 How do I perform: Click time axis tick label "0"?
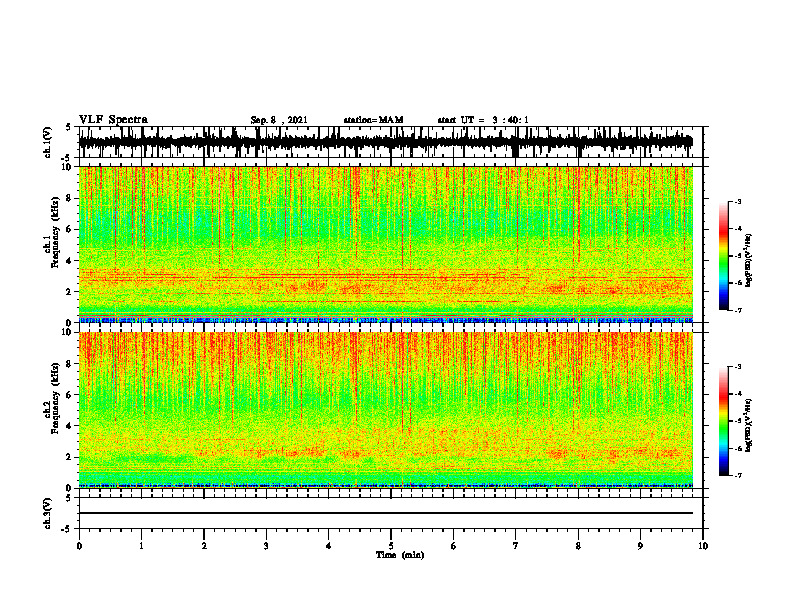coord(79,546)
